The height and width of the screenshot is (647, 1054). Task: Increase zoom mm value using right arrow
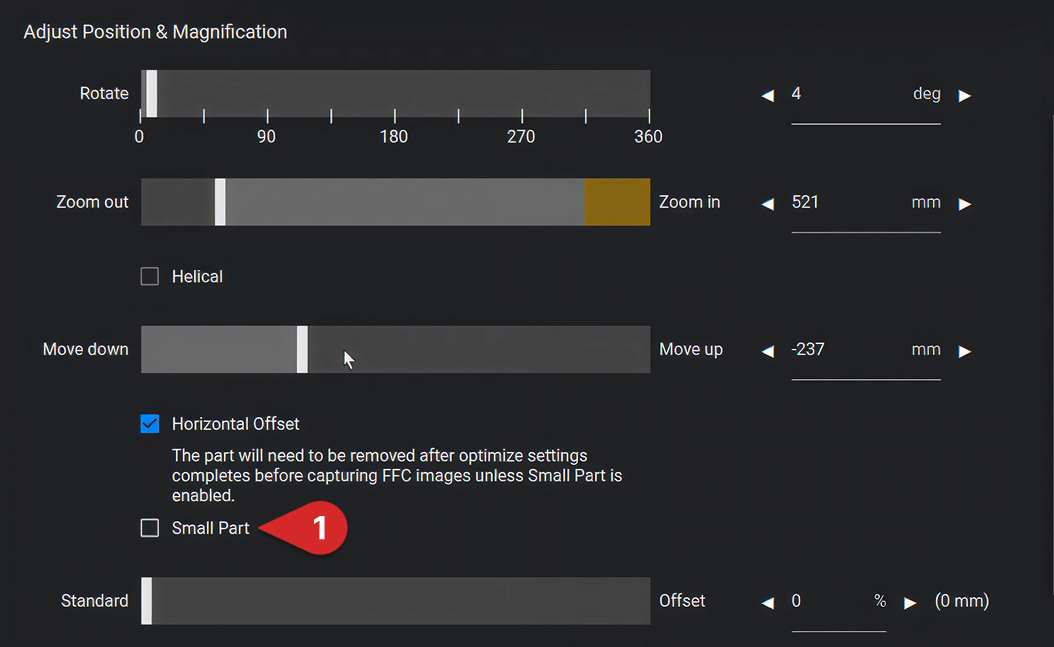click(965, 204)
